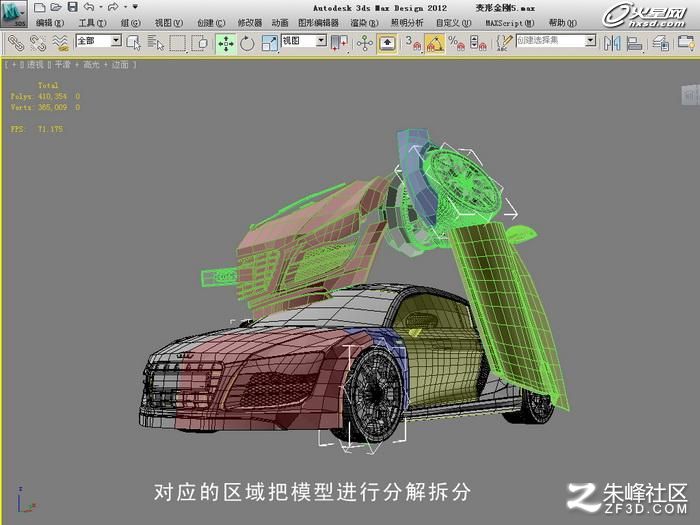Open the 视图 reference coordinate system dropdown
Viewport: 700px width, 525px height.
(x=304, y=41)
